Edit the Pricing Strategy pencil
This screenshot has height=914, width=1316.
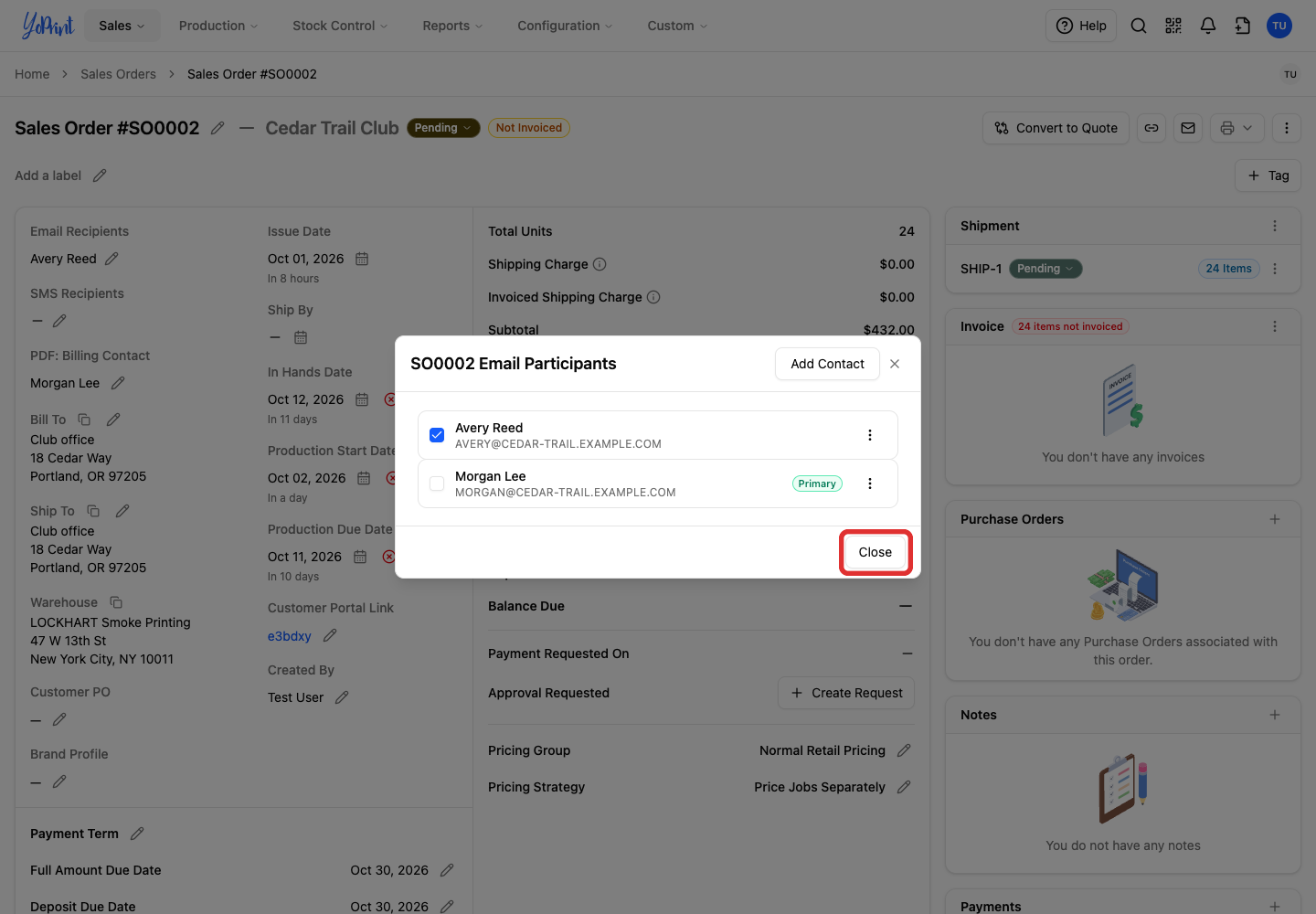click(904, 787)
